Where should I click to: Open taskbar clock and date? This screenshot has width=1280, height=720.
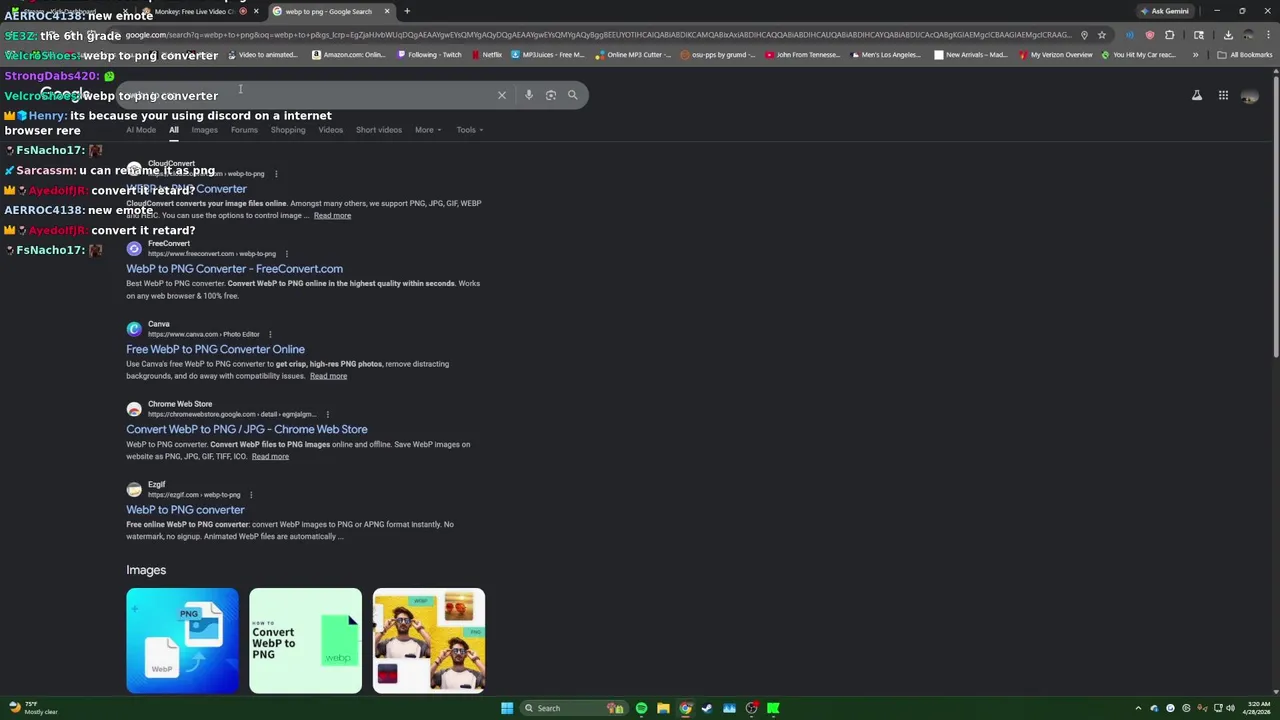coord(1258,708)
